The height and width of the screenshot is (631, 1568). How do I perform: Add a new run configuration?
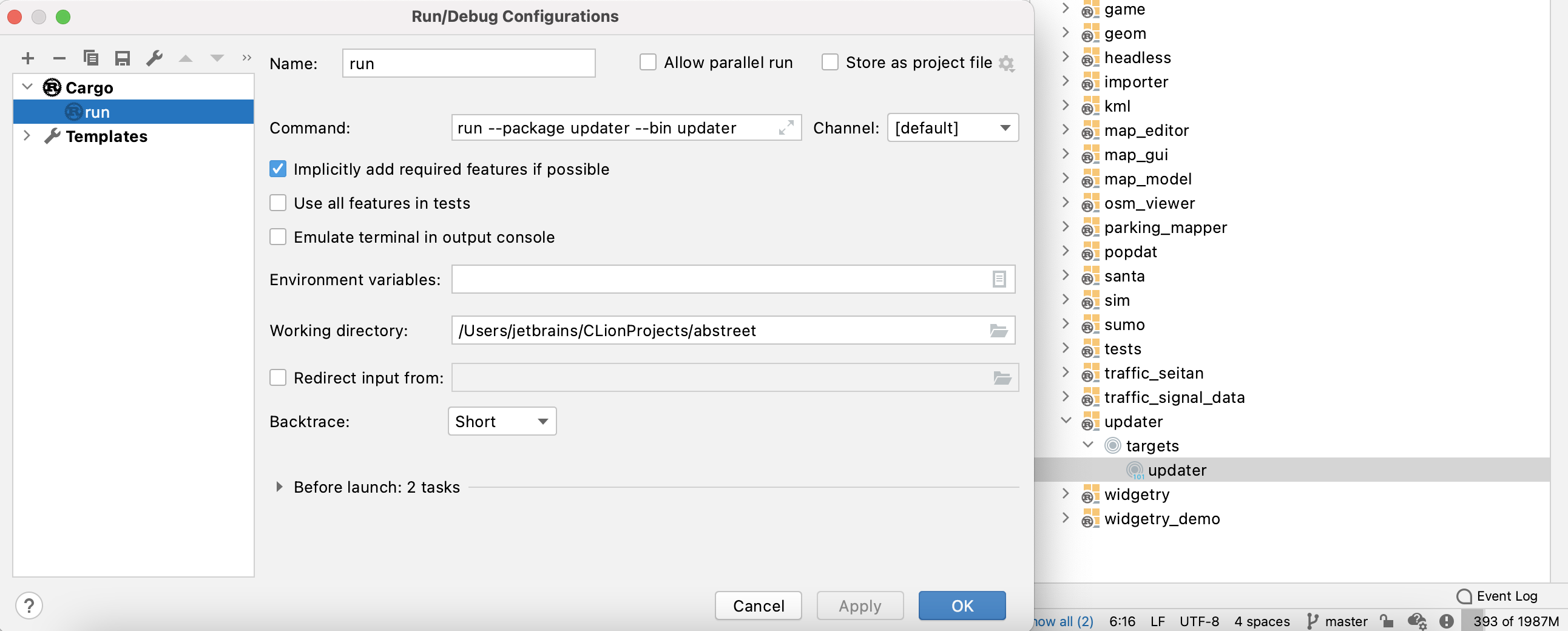(28, 58)
